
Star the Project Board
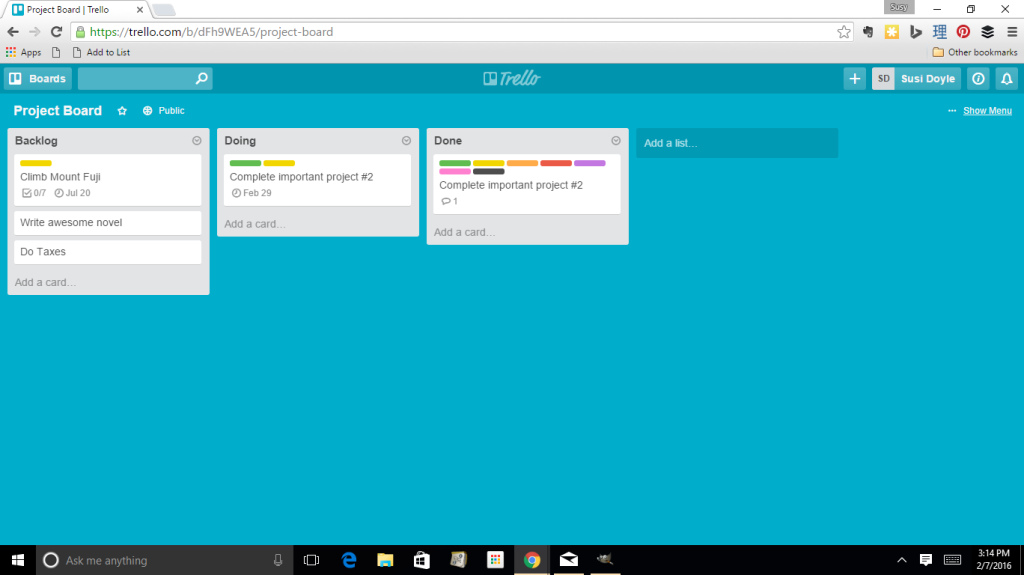click(x=122, y=111)
